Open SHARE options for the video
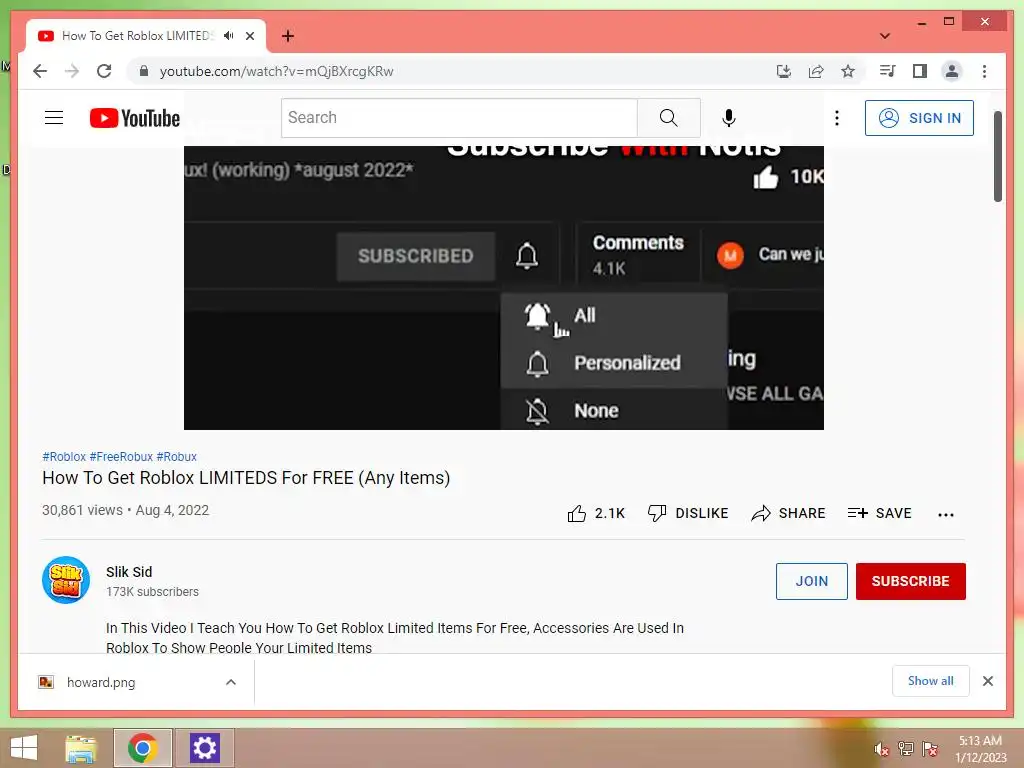 [x=788, y=513]
